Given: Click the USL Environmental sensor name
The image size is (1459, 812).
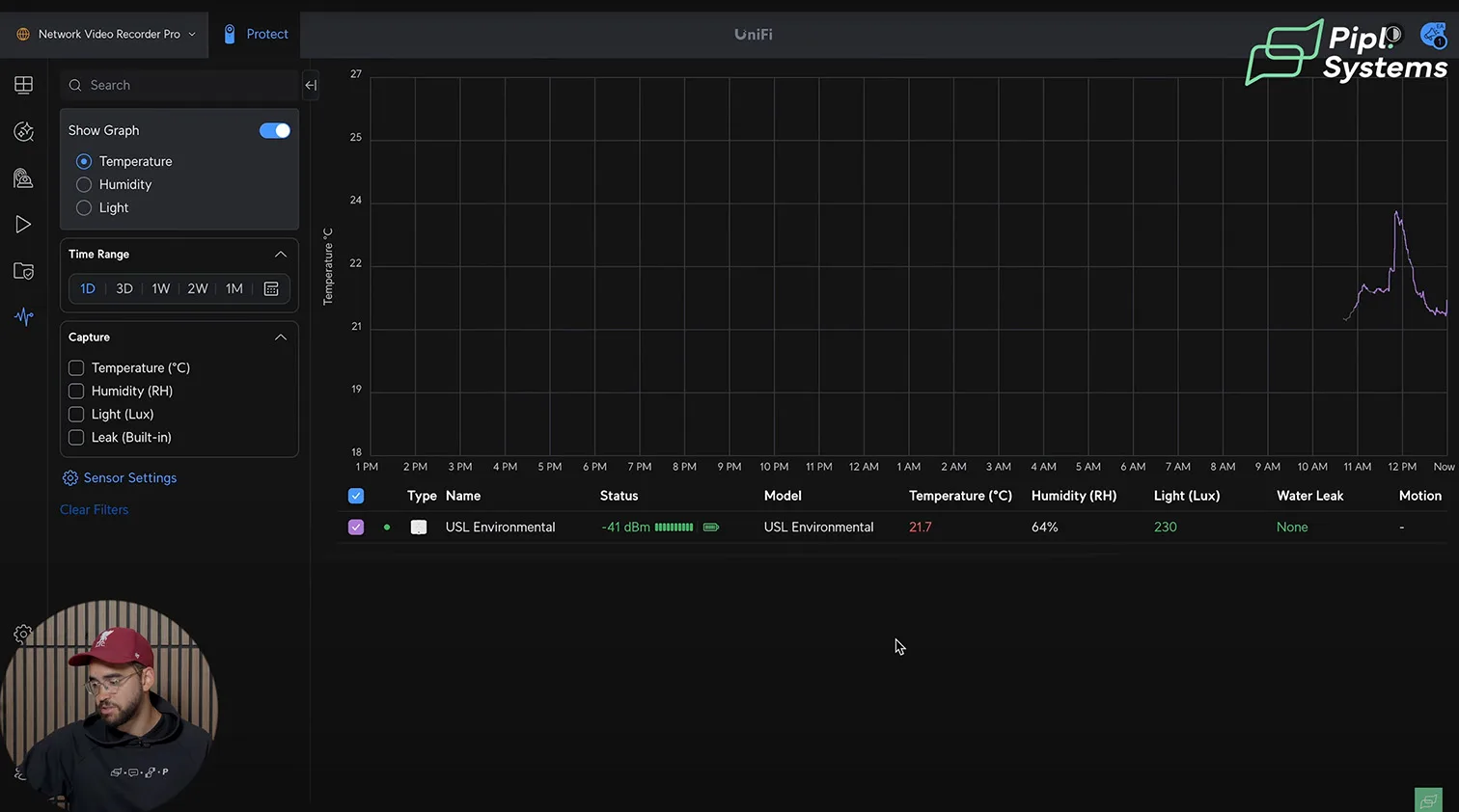Looking at the screenshot, I should [501, 528].
